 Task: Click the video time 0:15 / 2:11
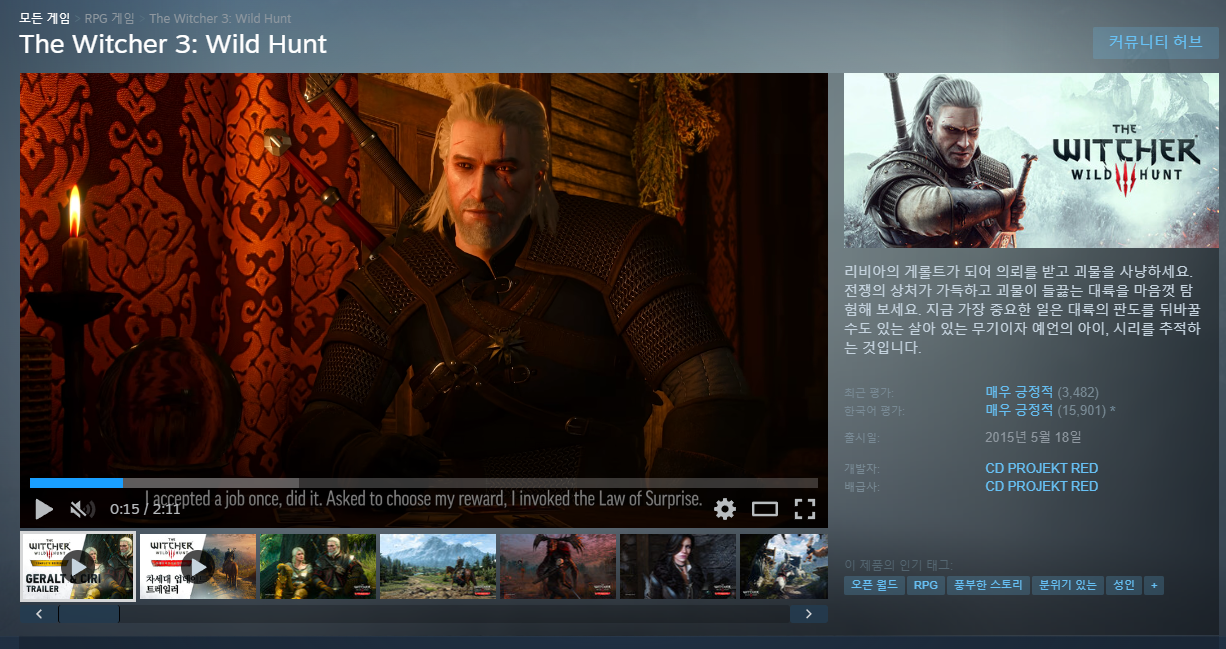[x=145, y=509]
